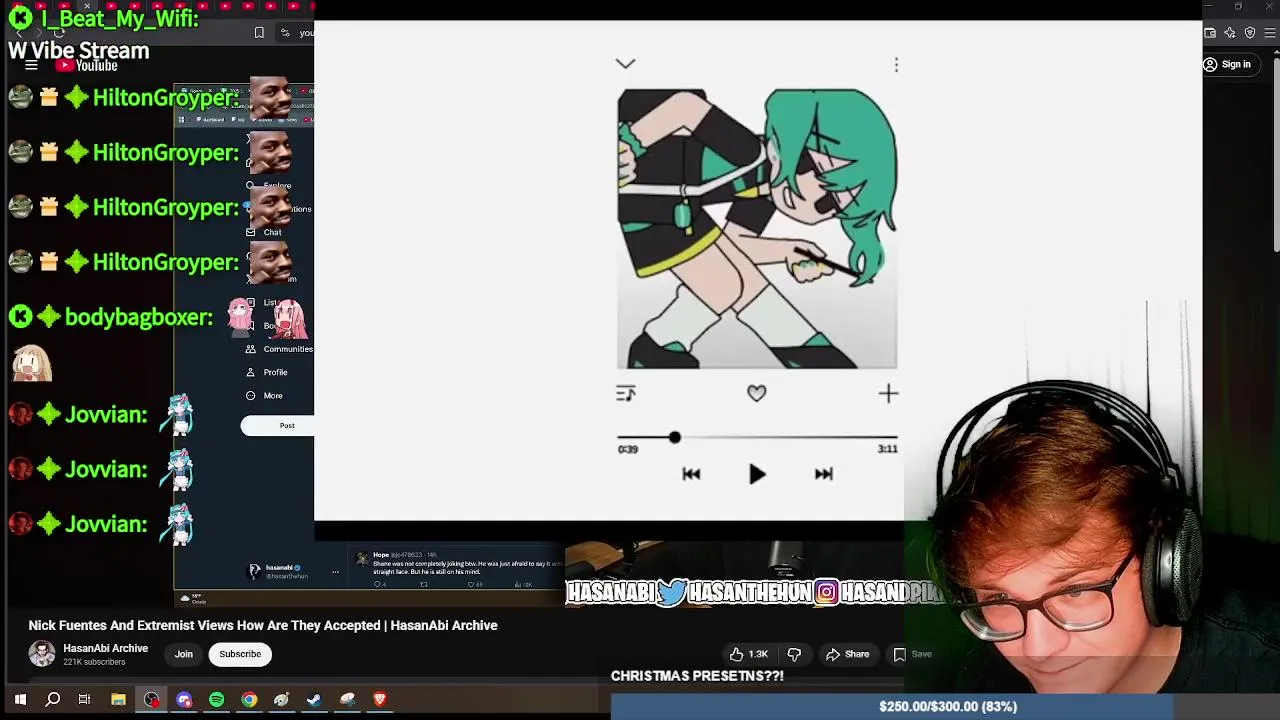Open Steam from taskbar
Viewport: 1280px width, 720px height.
pos(314,700)
